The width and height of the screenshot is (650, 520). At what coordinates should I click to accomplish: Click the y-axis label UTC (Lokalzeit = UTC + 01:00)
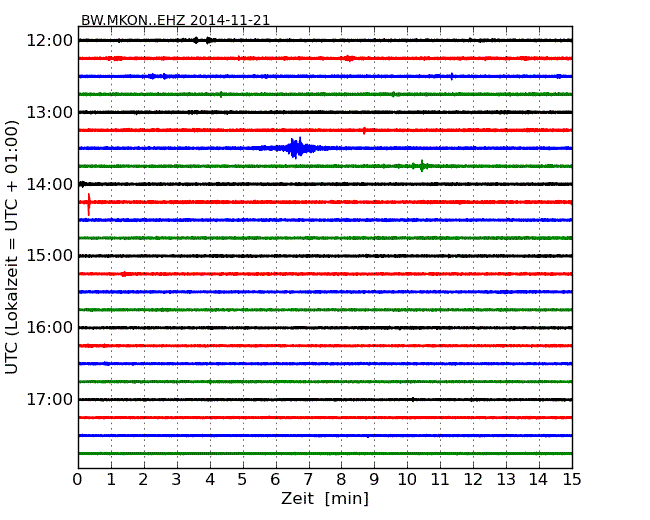pos(11,248)
